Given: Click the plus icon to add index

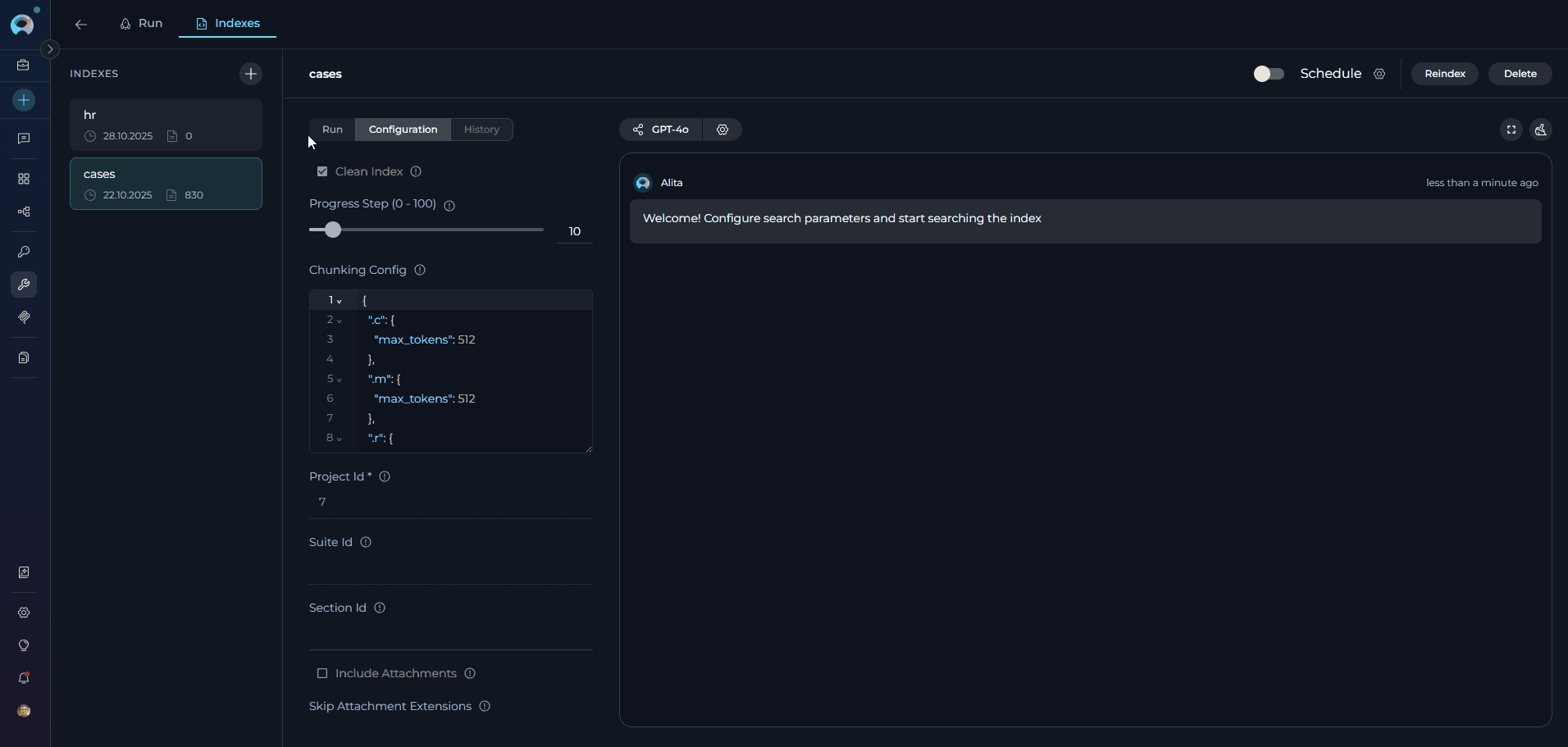Looking at the screenshot, I should pyautogui.click(x=251, y=74).
